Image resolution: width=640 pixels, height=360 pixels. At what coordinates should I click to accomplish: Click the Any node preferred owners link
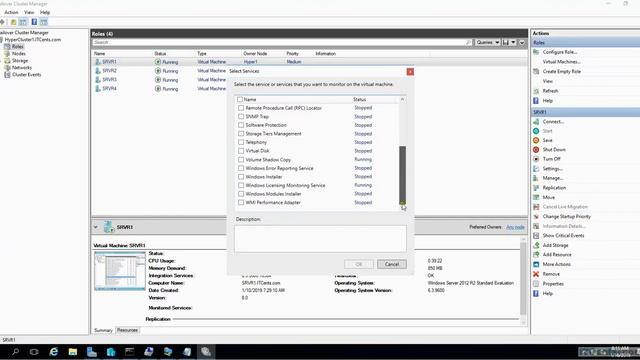click(515, 227)
